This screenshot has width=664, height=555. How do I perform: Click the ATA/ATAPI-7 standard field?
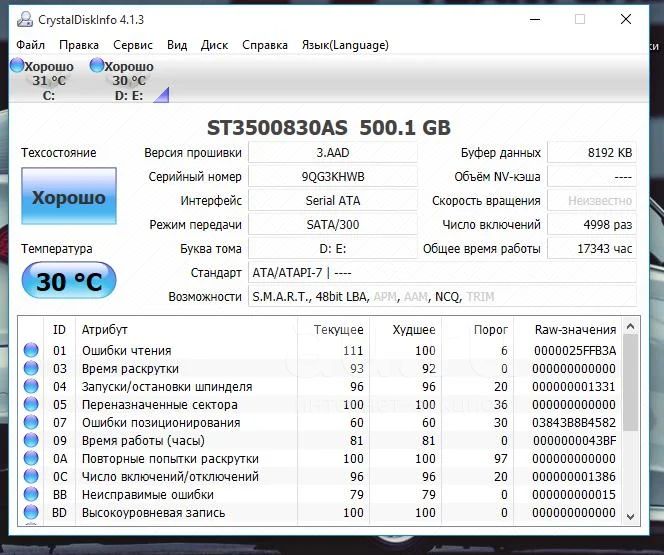pyautogui.click(x=442, y=273)
